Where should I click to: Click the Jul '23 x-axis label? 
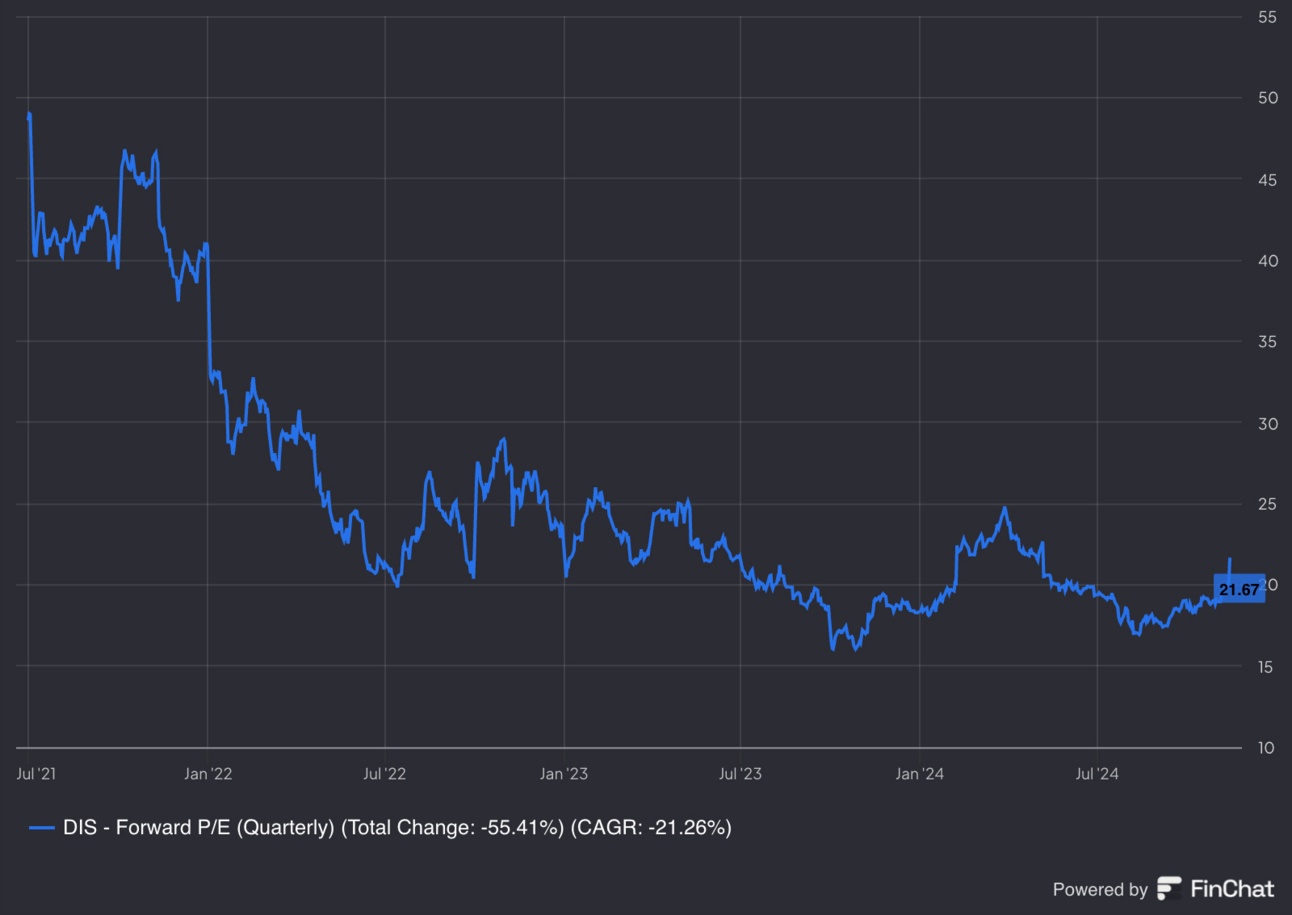pyautogui.click(x=741, y=773)
